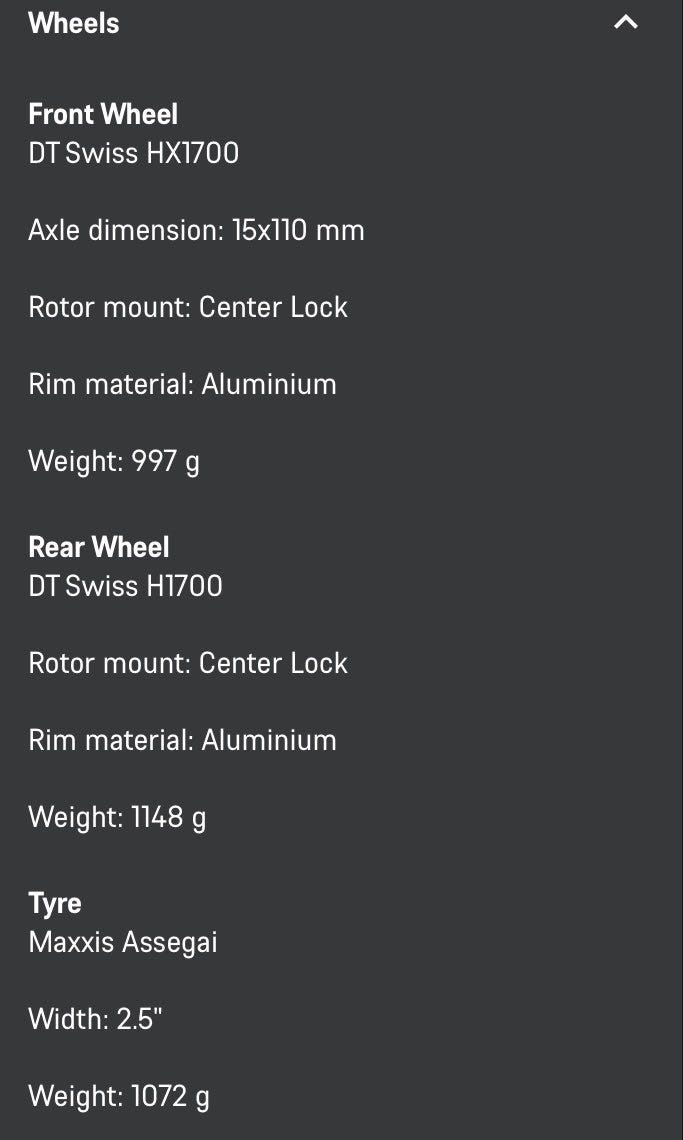
Task: Select the Front Wheel heading
Action: click(103, 114)
